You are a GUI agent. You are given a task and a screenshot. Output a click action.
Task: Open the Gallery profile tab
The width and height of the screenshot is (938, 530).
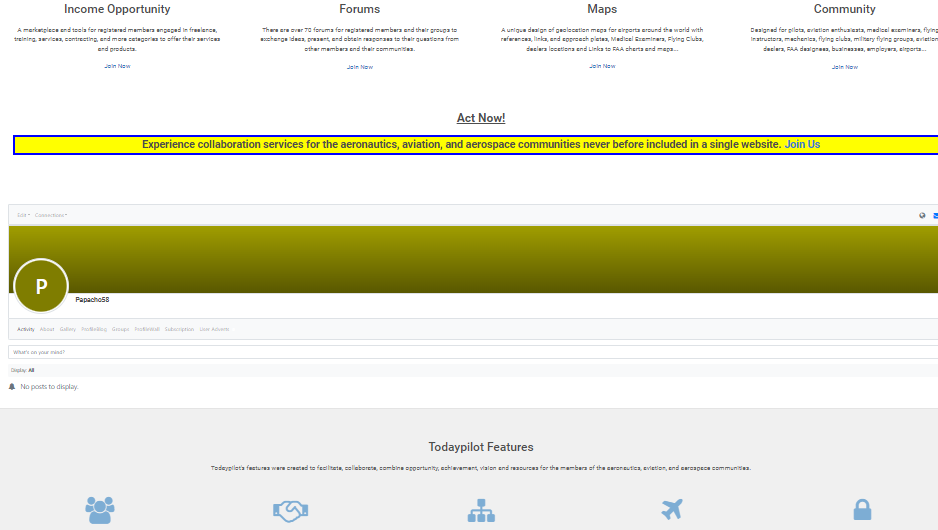[x=68, y=329]
